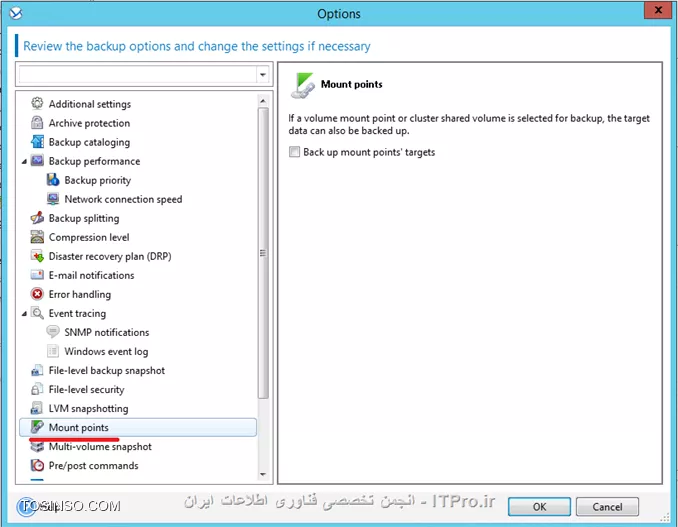Screen dimensions: 678x527
Task: Click the E-mail notifications envelope icon
Action: [37, 275]
